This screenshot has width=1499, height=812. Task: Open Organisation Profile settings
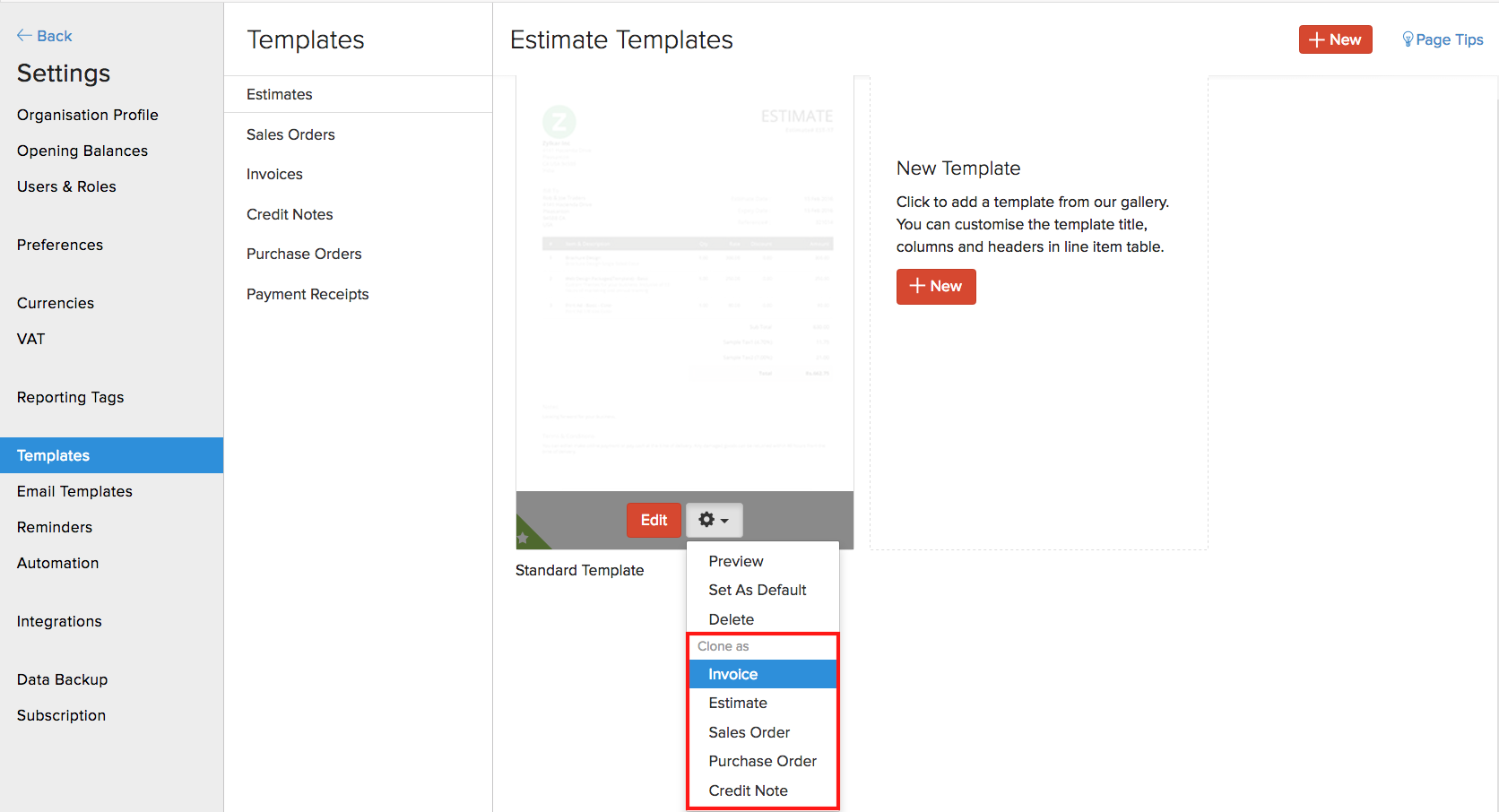pos(88,115)
